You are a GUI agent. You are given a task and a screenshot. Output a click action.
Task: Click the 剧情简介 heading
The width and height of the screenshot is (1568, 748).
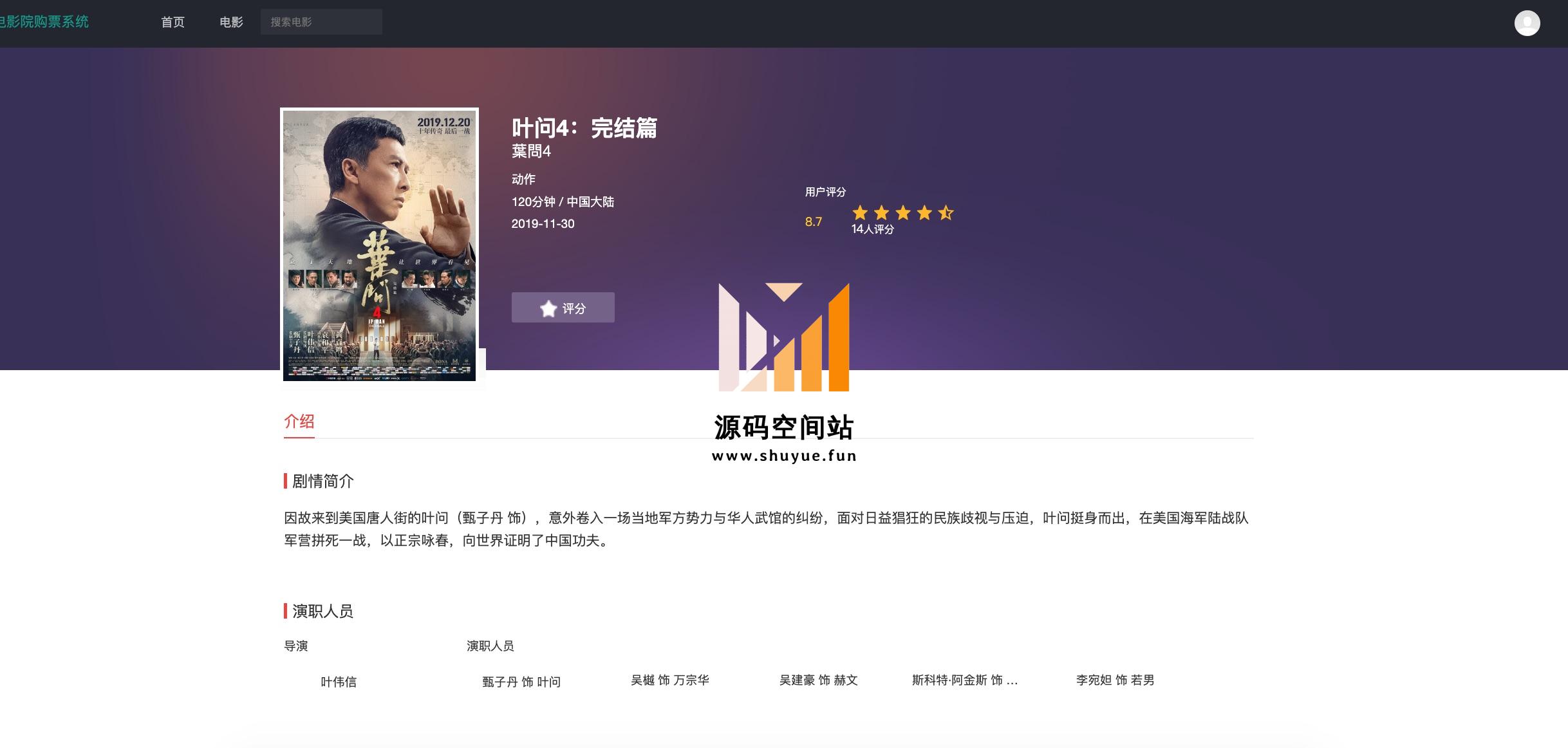coord(322,481)
